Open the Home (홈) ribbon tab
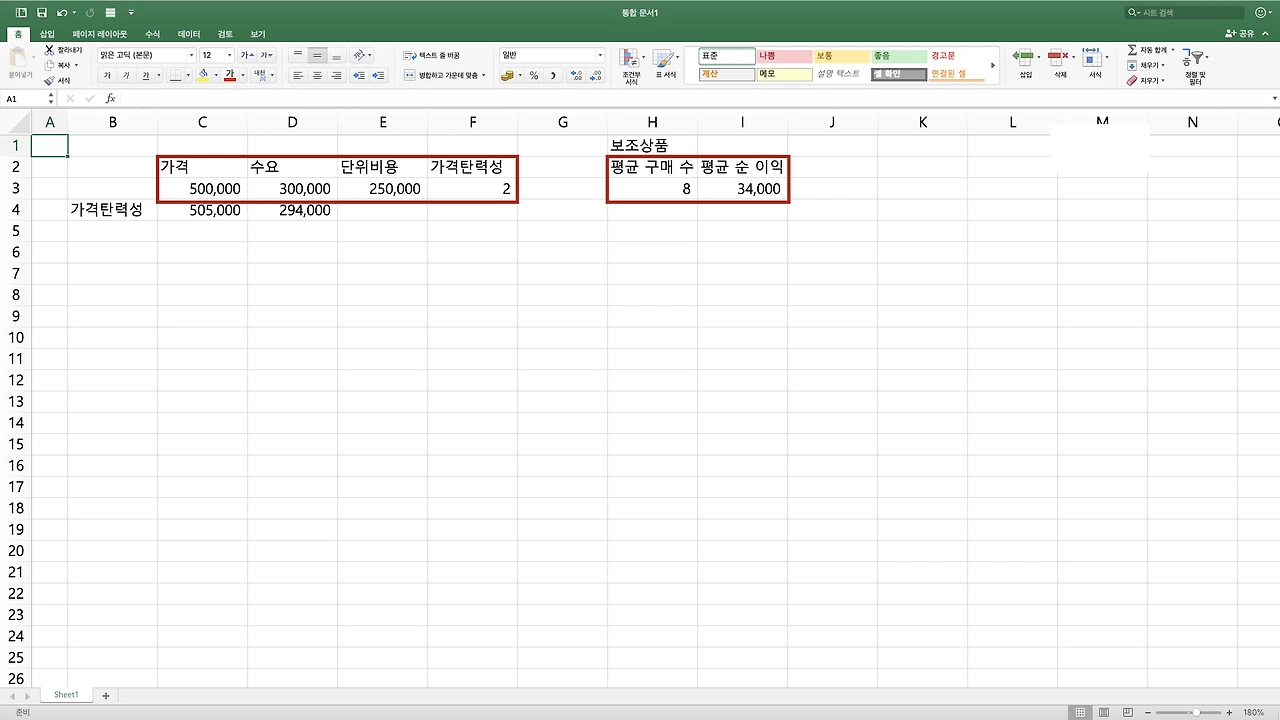This screenshot has height=720, width=1280. point(18,34)
